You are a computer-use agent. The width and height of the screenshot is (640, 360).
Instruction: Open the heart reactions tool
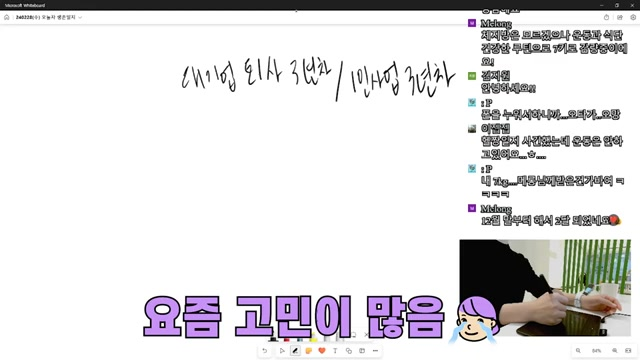click(322, 351)
